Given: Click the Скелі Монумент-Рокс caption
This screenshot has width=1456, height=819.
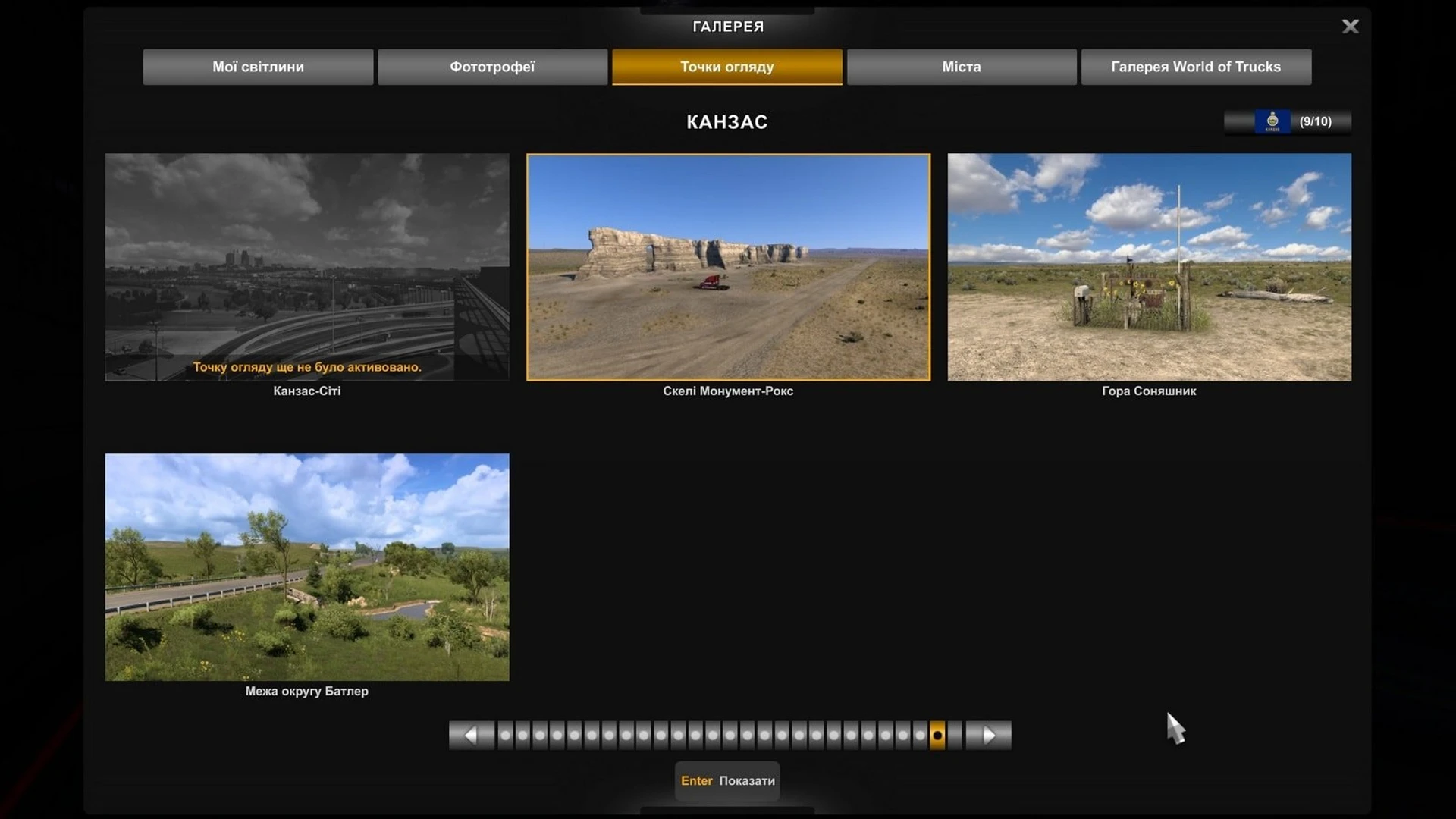Looking at the screenshot, I should pyautogui.click(x=728, y=391).
